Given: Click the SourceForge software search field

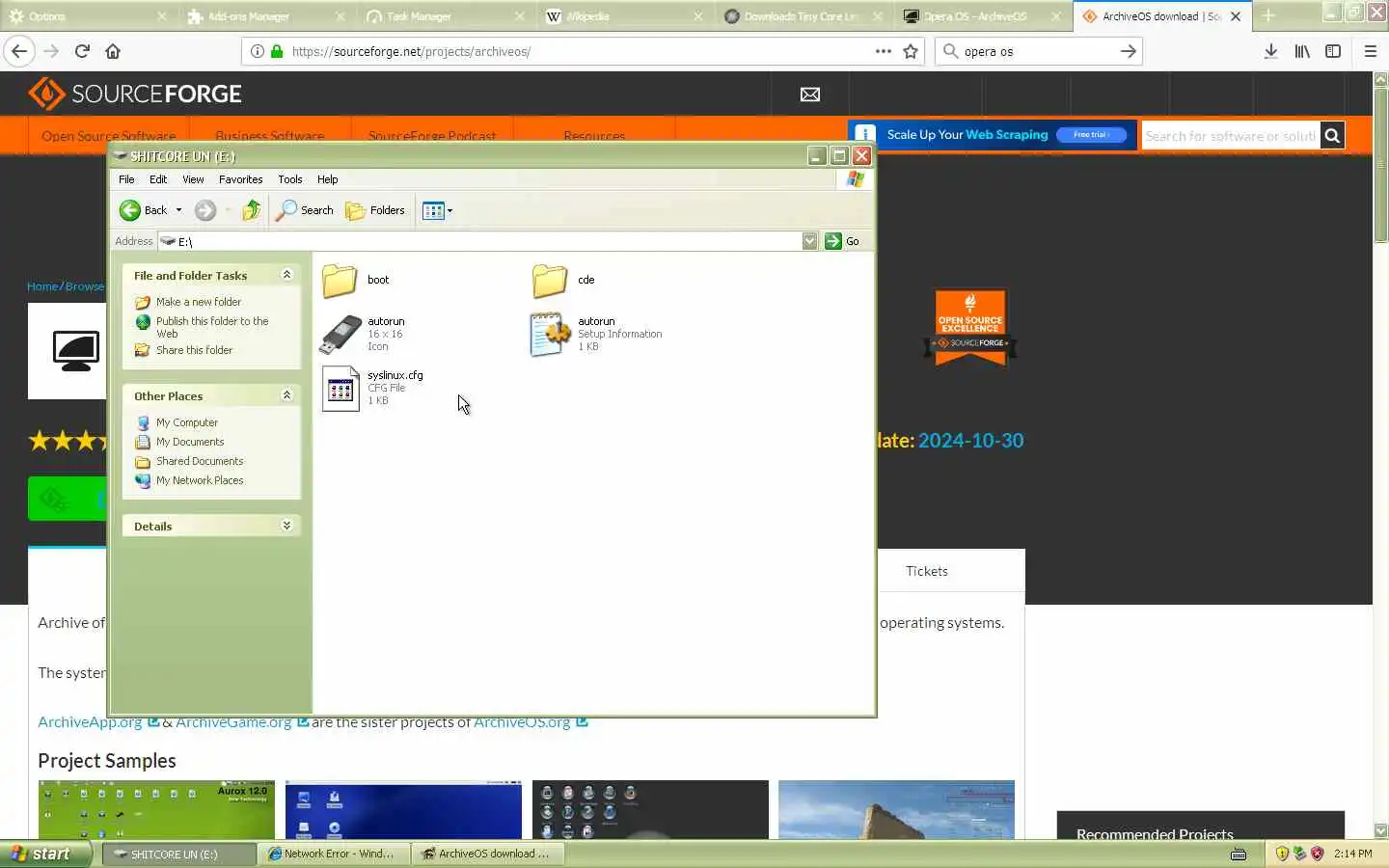Looking at the screenshot, I should (1231, 136).
